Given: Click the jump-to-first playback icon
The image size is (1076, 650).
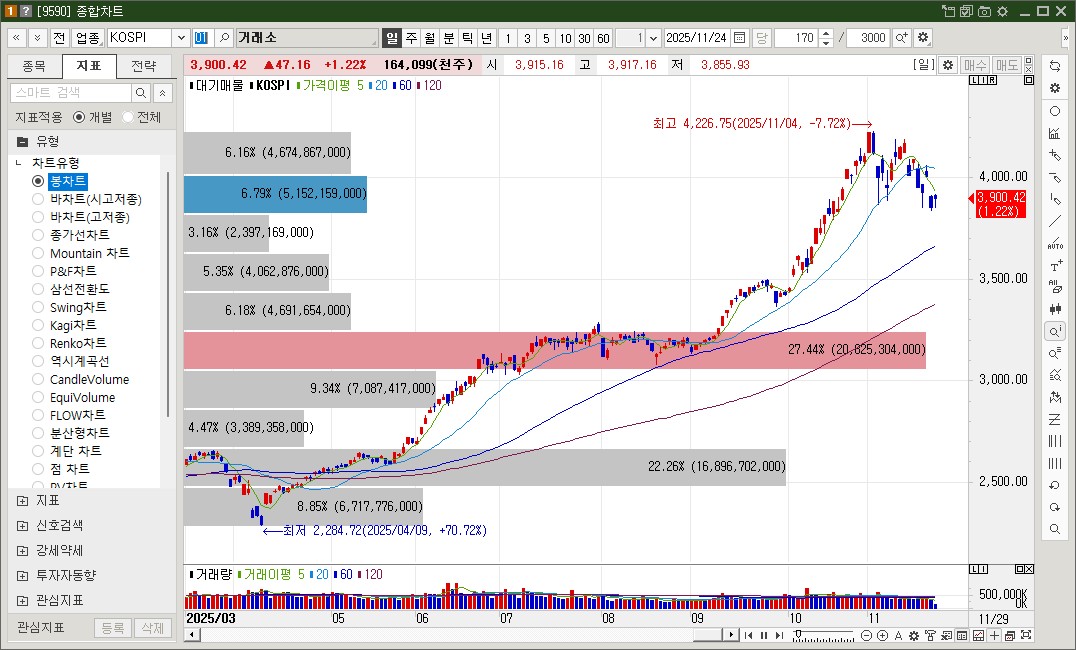Looking at the screenshot, I should [749, 636].
